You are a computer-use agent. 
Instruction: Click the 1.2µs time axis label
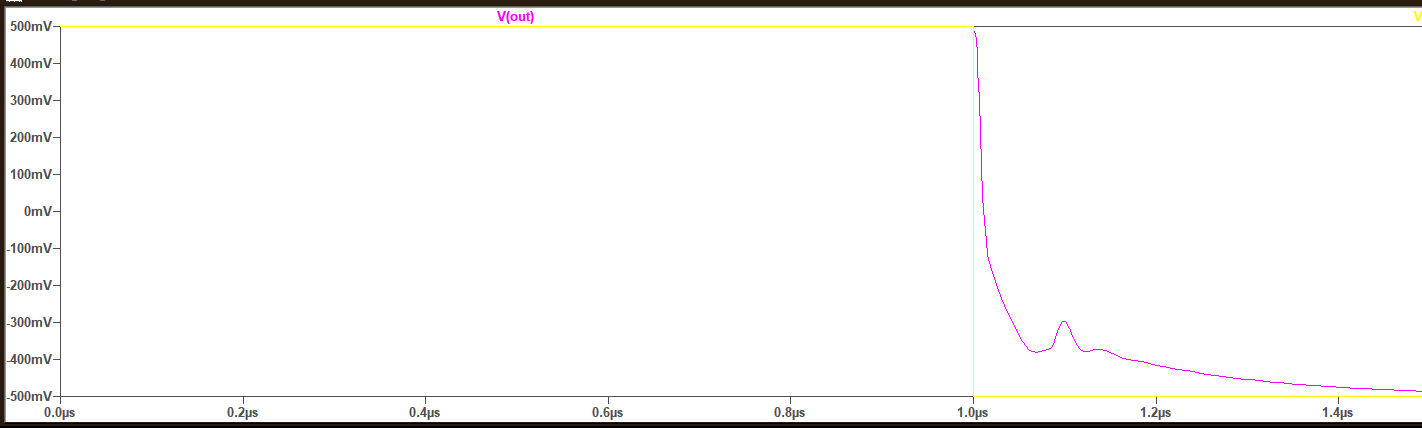tap(1155, 413)
